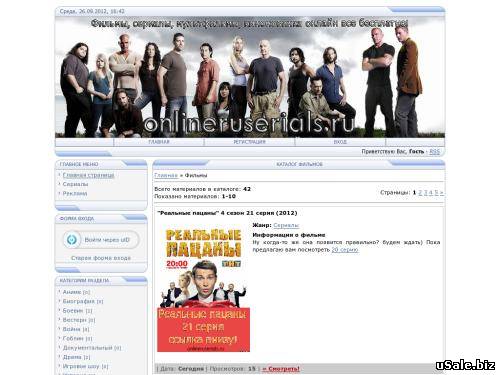Open the ВХОД navigation tab
Image resolution: width=500 pixels, height=375 pixels.
[340, 142]
